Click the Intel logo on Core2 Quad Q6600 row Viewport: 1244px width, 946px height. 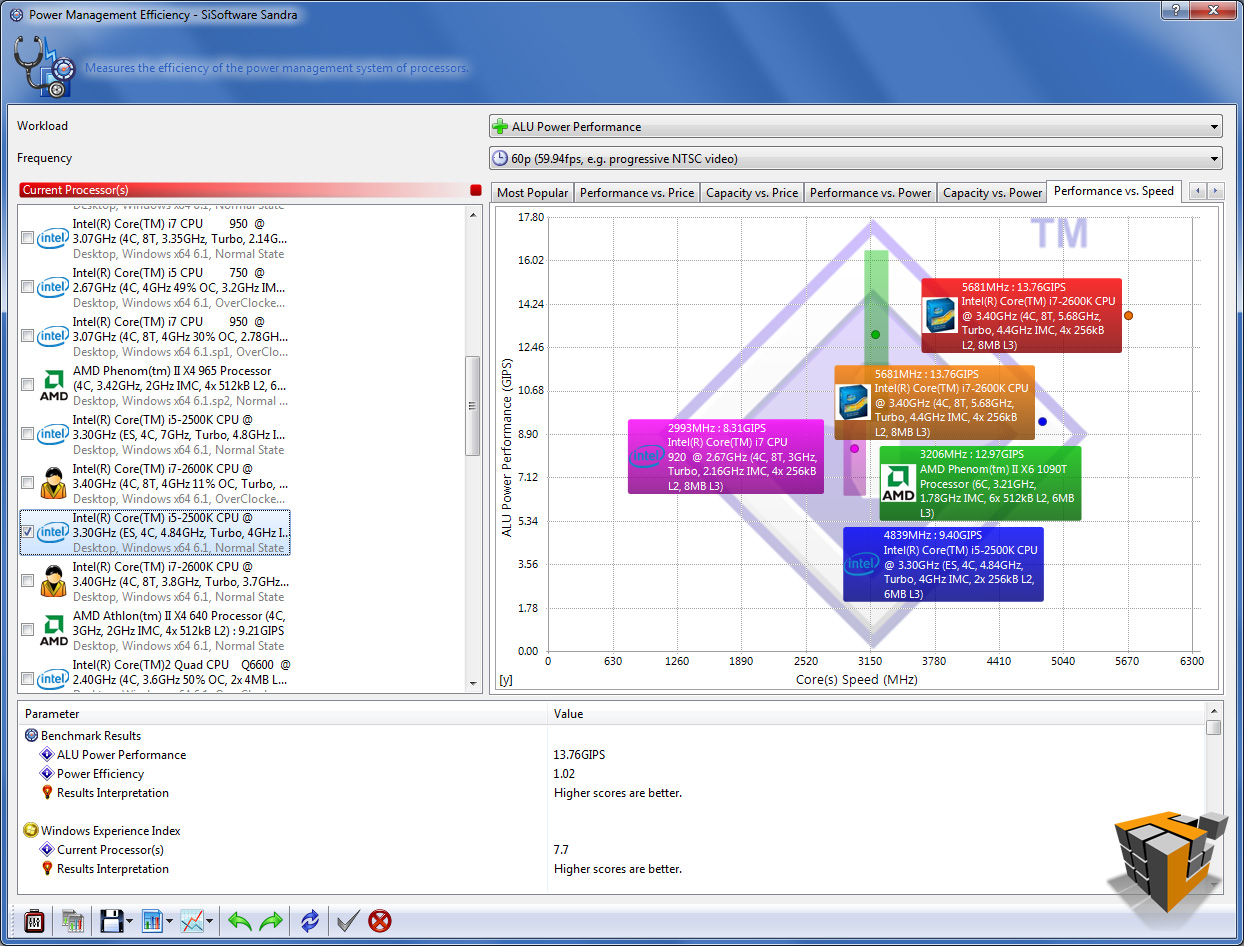pyautogui.click(x=53, y=679)
